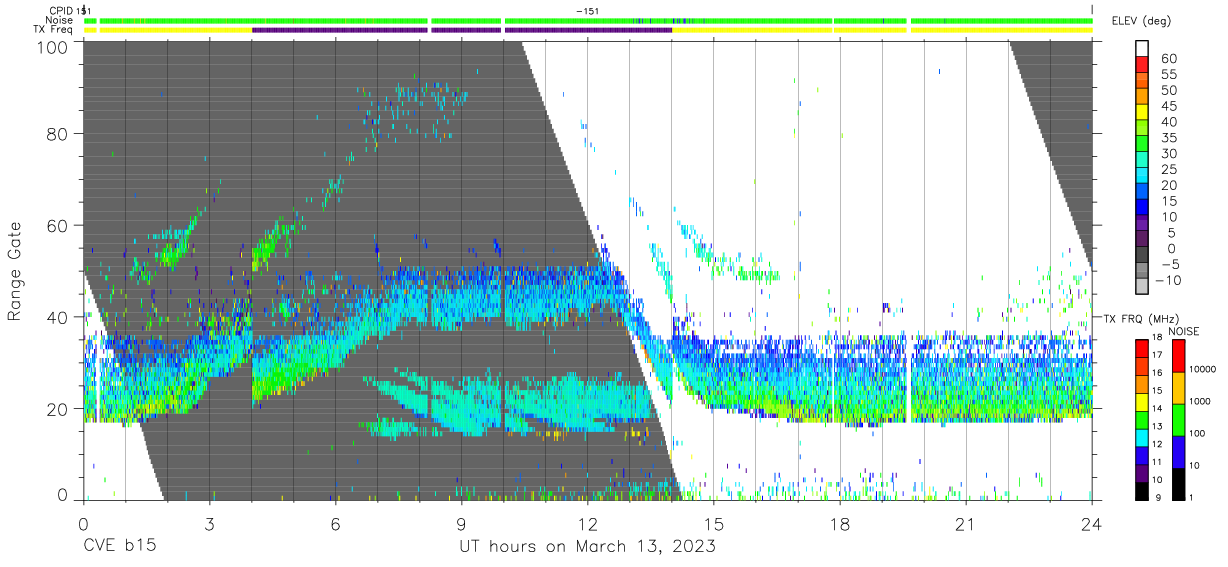Click the "18" hour tick on the x-axis
Viewport: 1228px width, 567px height.
point(839,523)
